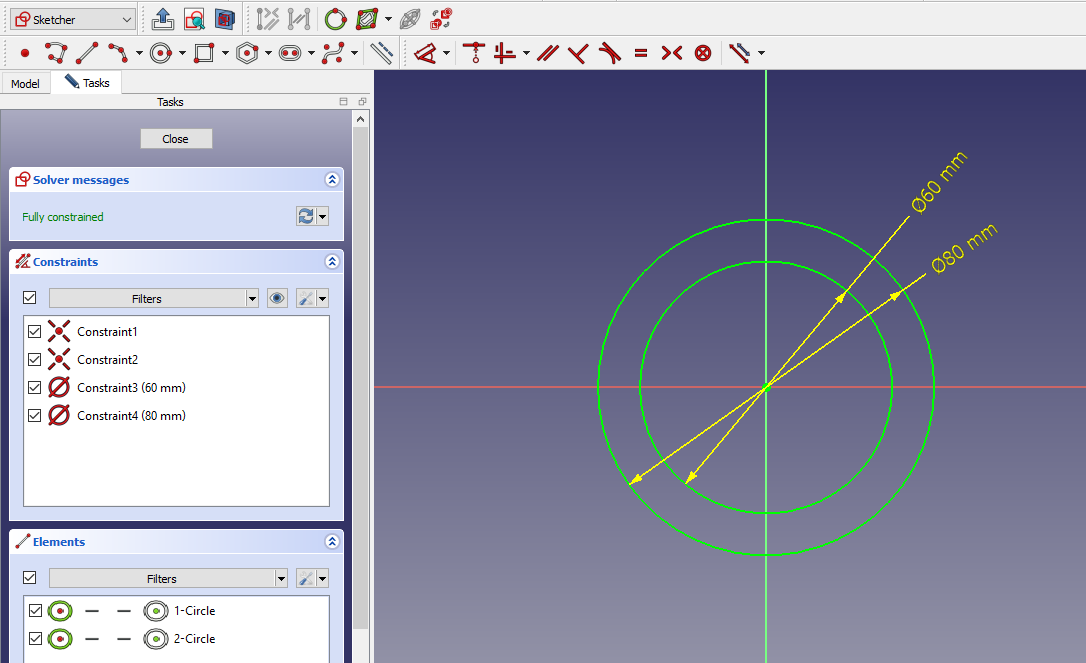Apply the Symmetric constraint tool
This screenshot has width=1086, height=663.
[x=672, y=53]
